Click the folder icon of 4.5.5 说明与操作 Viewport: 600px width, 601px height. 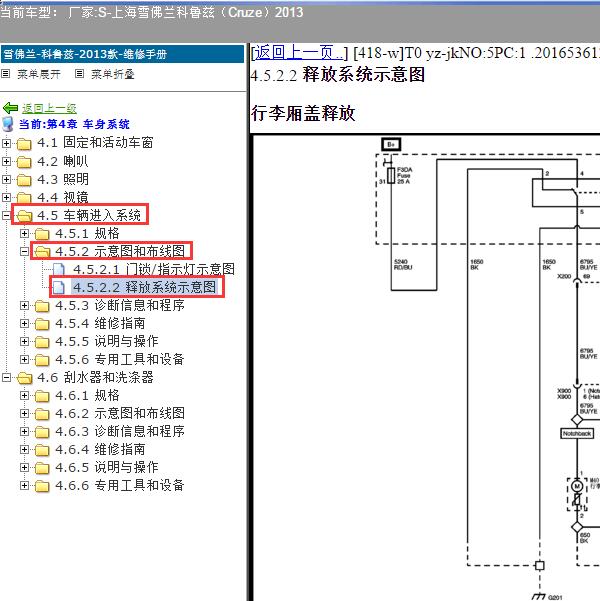point(42,342)
